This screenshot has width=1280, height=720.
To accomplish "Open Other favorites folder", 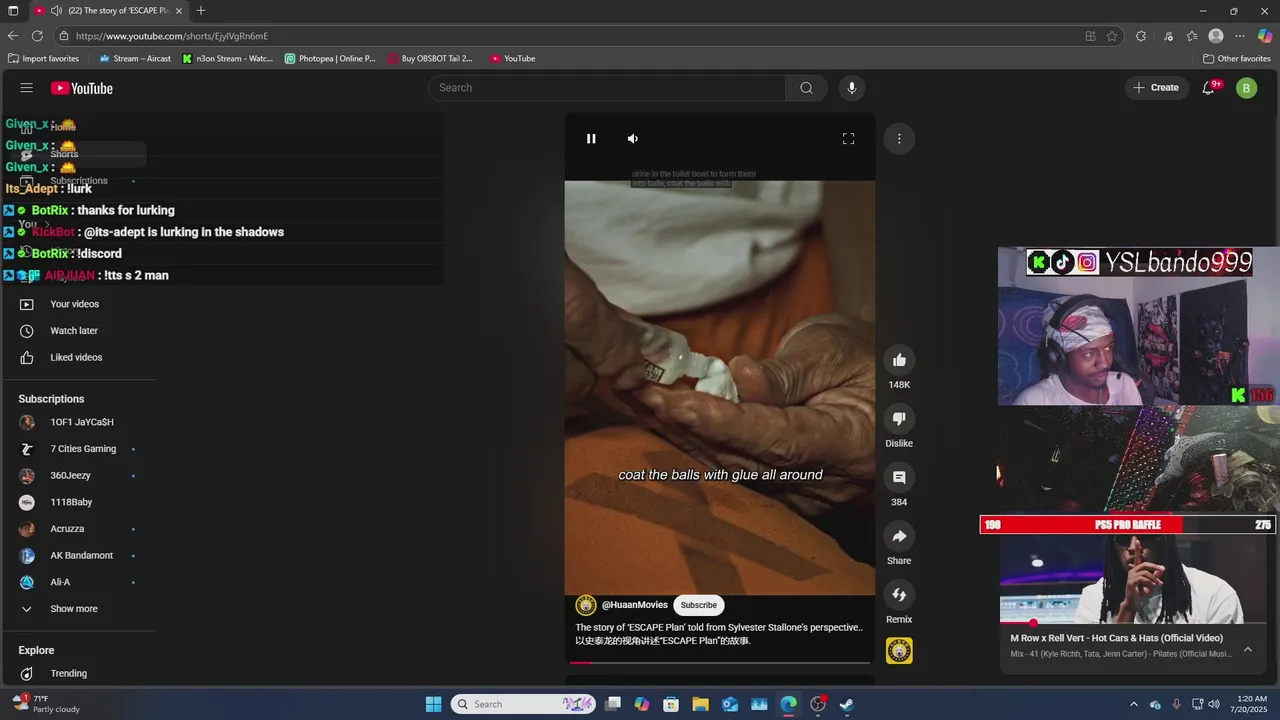I will [1237, 59].
